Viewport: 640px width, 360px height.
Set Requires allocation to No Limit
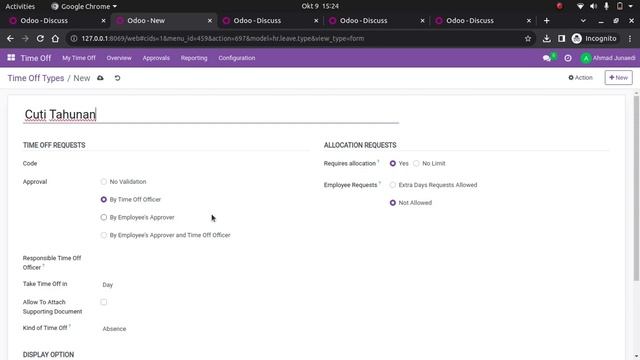pyautogui.click(x=416, y=163)
